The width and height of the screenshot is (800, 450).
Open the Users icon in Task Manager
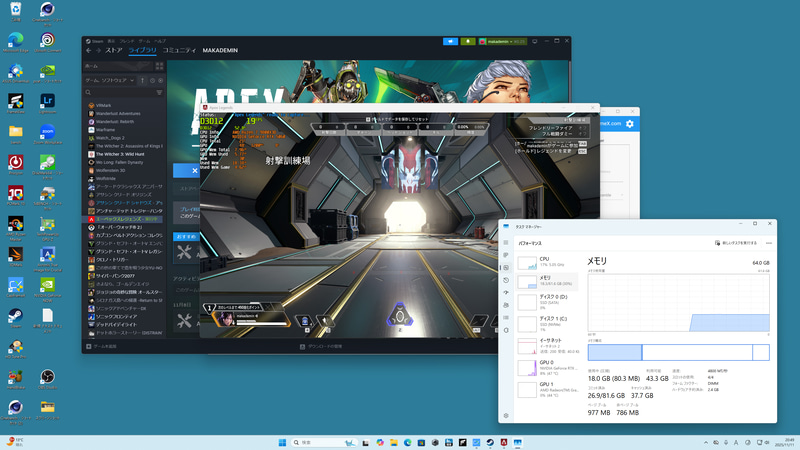(x=506, y=305)
